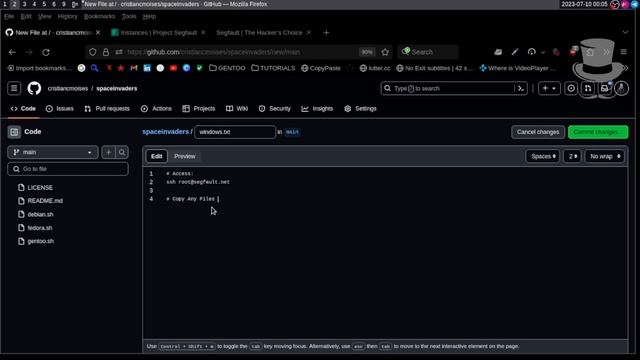Open the Firefox Bookmarks menu

point(99,16)
